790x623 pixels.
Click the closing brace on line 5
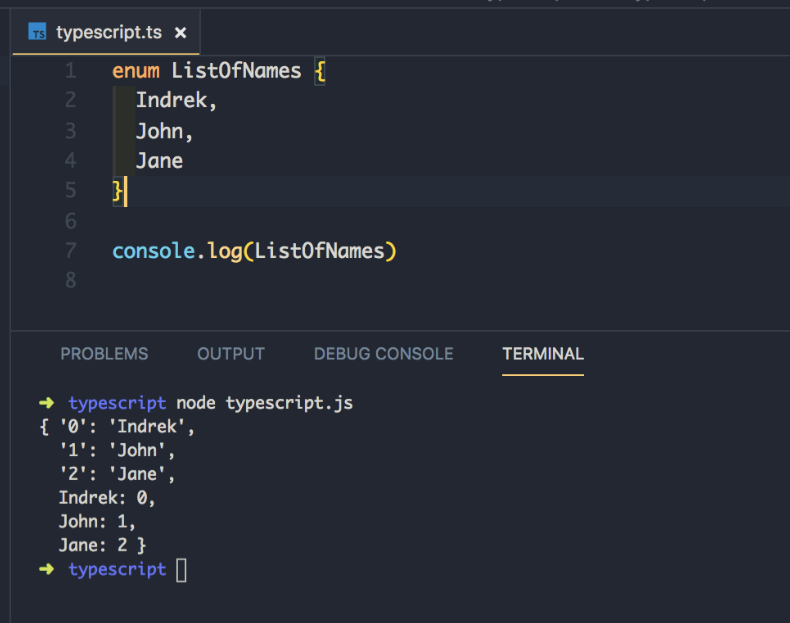click(x=117, y=191)
